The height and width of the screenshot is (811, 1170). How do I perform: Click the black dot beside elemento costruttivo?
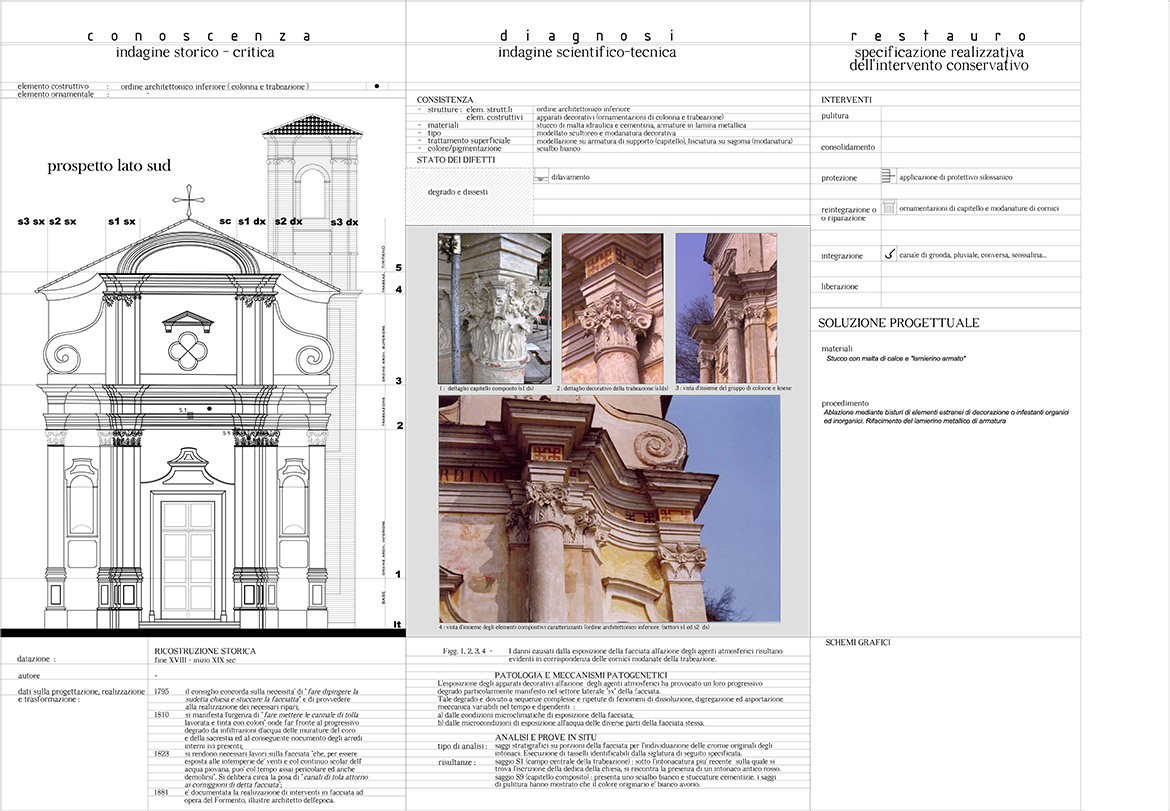tap(376, 87)
